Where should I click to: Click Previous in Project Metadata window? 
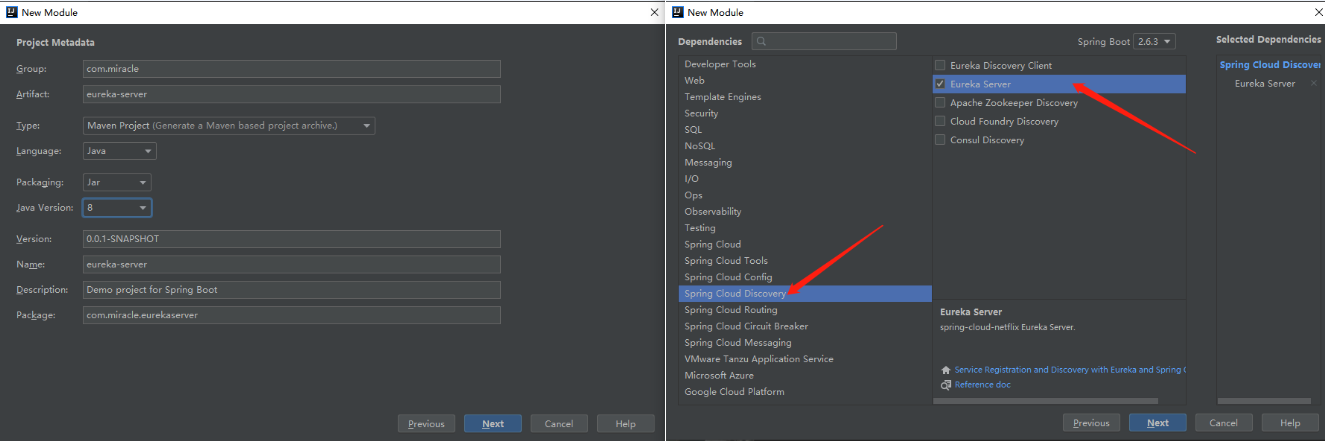point(426,424)
